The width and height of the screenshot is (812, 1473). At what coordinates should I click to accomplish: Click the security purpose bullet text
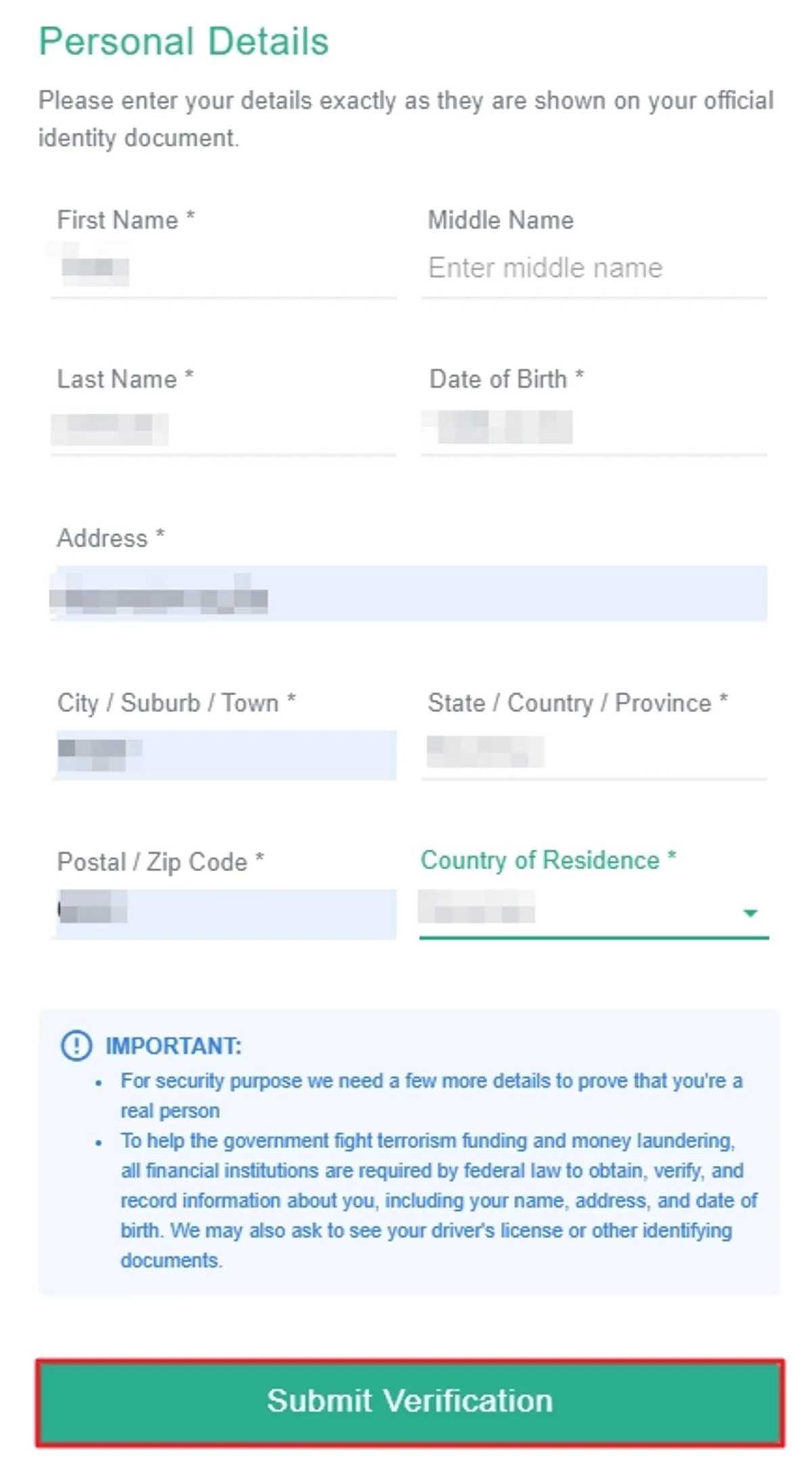tap(432, 1095)
